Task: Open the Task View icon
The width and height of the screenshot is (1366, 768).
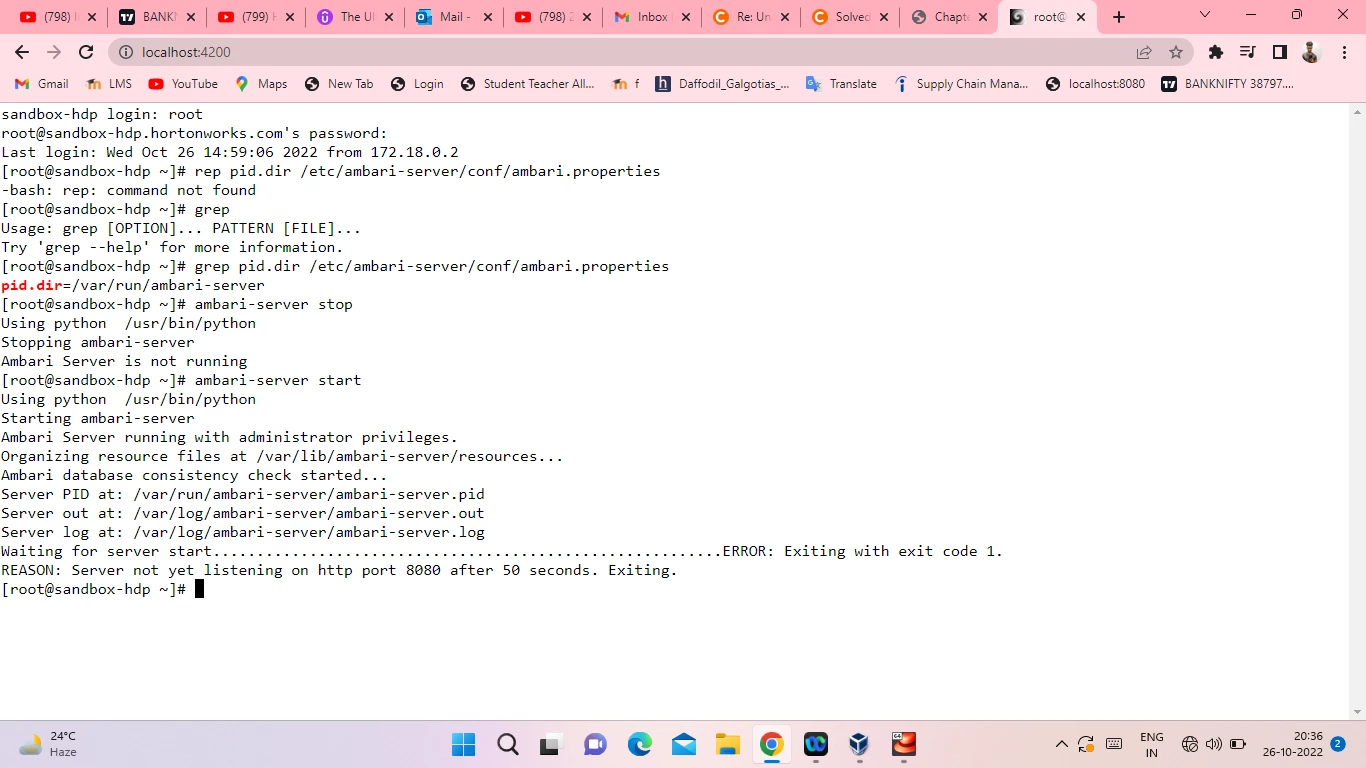Action: pos(552,744)
